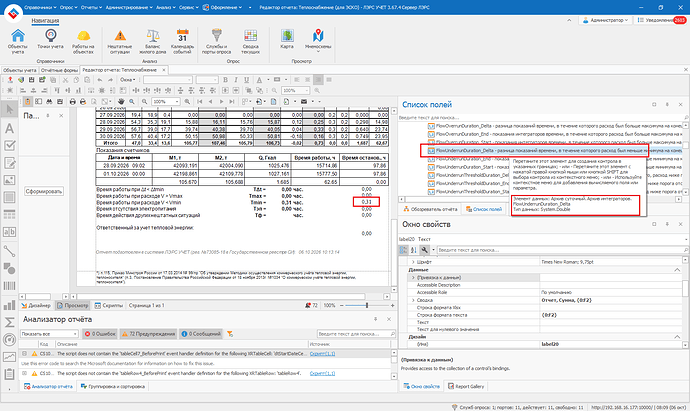This screenshot has height=411, width=690.
Task: Toggle the 0 Ошибок errors filter
Action: 100,334
